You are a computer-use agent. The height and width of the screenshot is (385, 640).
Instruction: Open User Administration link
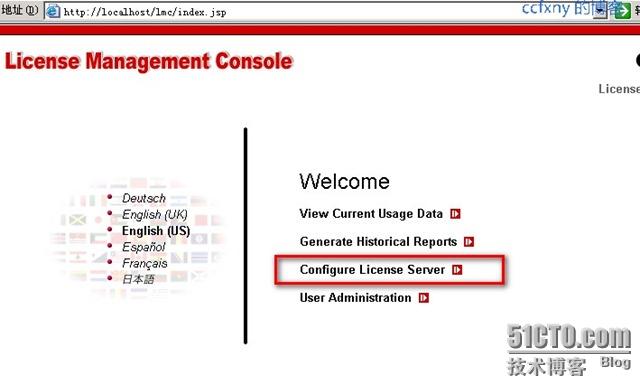(x=356, y=298)
